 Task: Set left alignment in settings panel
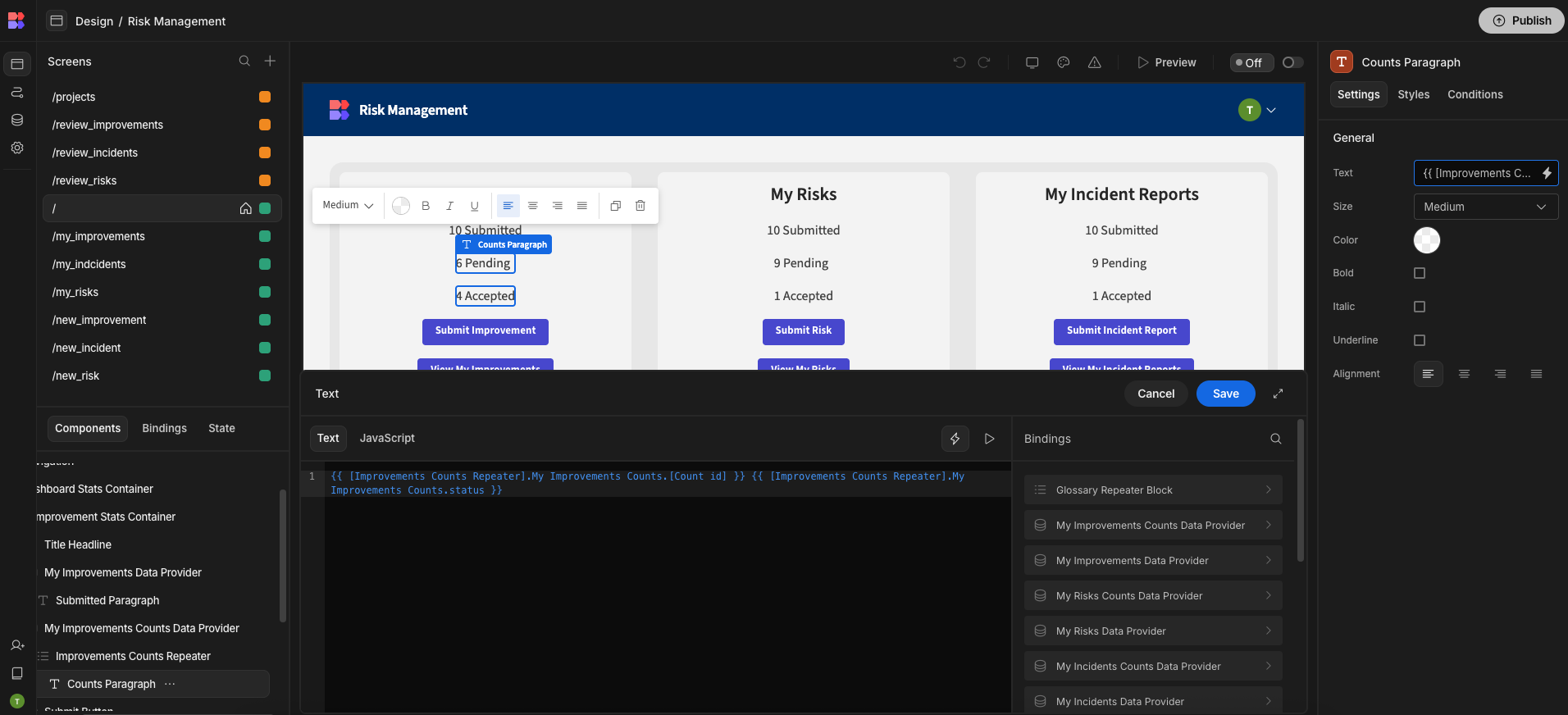(x=1428, y=374)
